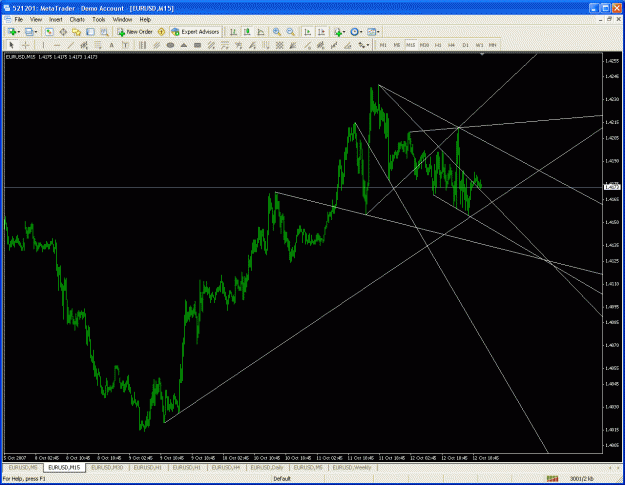Expand the Profiles dropdown arrow
Viewport: 625px width, 485px height.
pos(36,32)
